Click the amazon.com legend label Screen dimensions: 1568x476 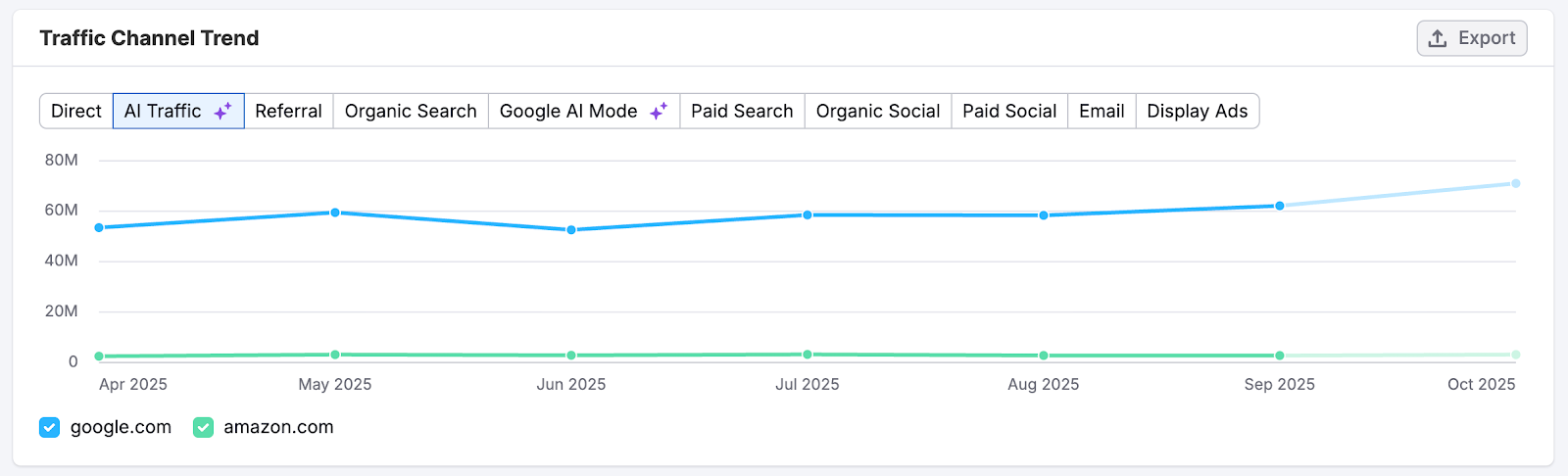278,427
